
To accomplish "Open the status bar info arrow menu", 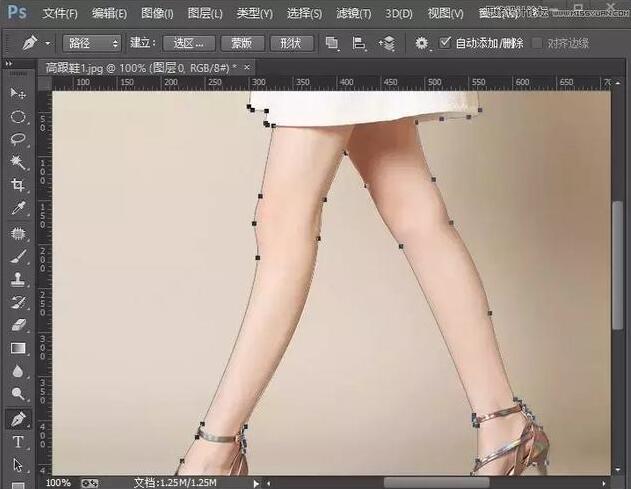I will pos(256,483).
